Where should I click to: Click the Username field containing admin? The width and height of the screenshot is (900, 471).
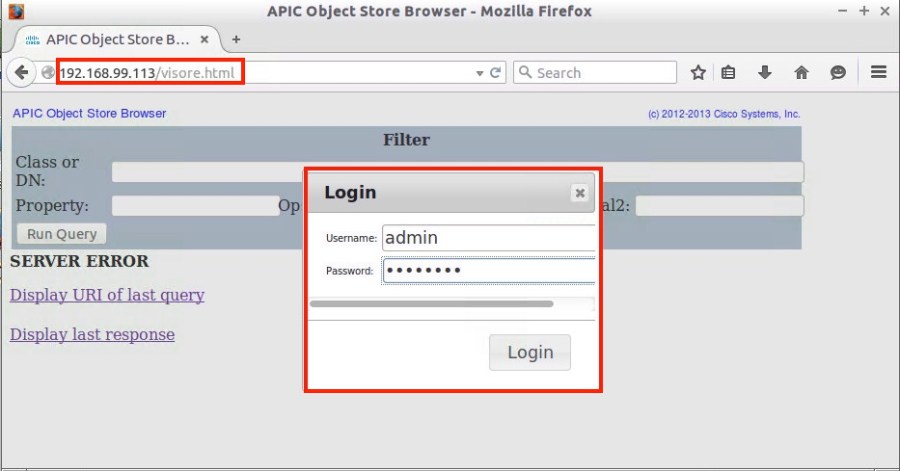(488, 238)
